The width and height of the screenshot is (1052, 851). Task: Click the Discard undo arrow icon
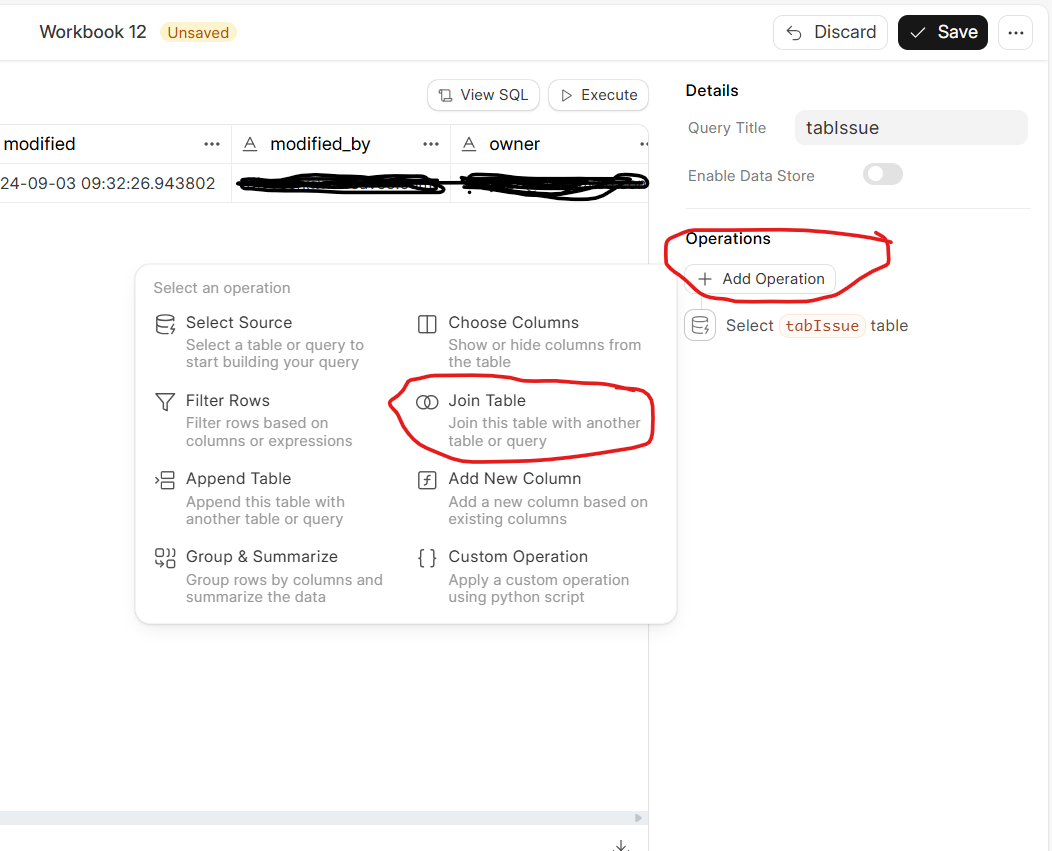[x=794, y=33]
